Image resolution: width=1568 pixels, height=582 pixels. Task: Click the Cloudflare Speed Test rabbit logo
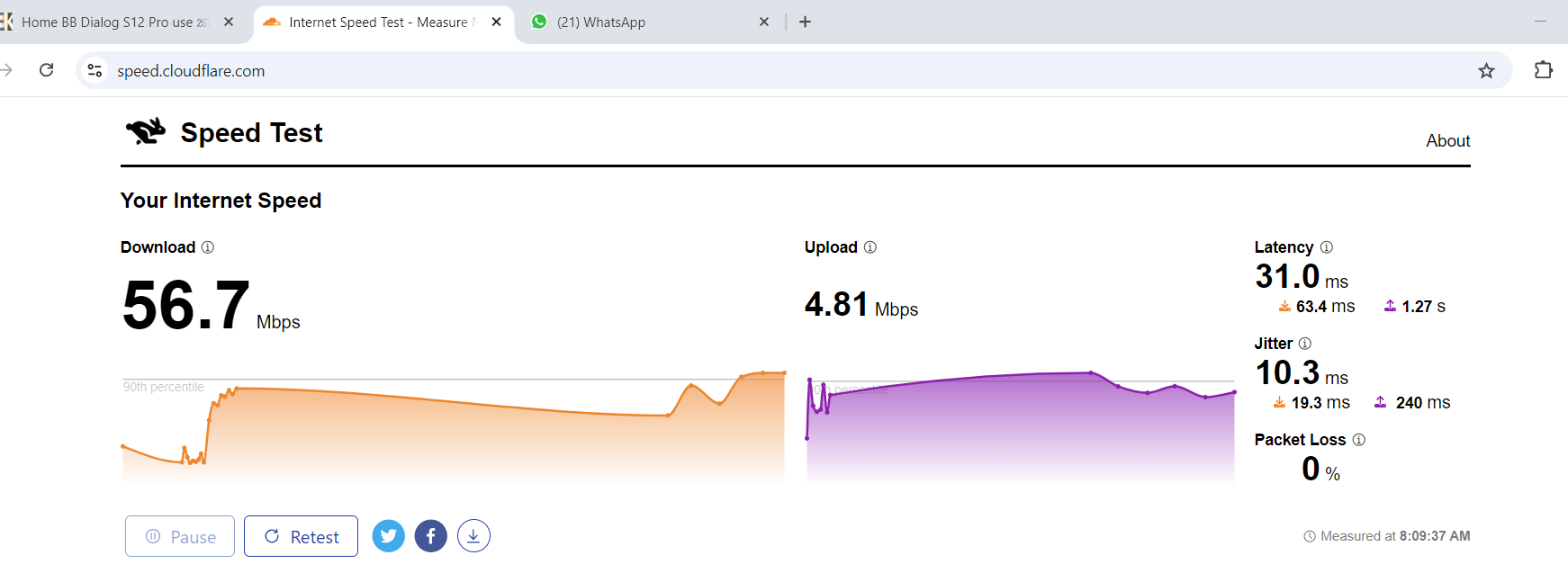click(146, 131)
